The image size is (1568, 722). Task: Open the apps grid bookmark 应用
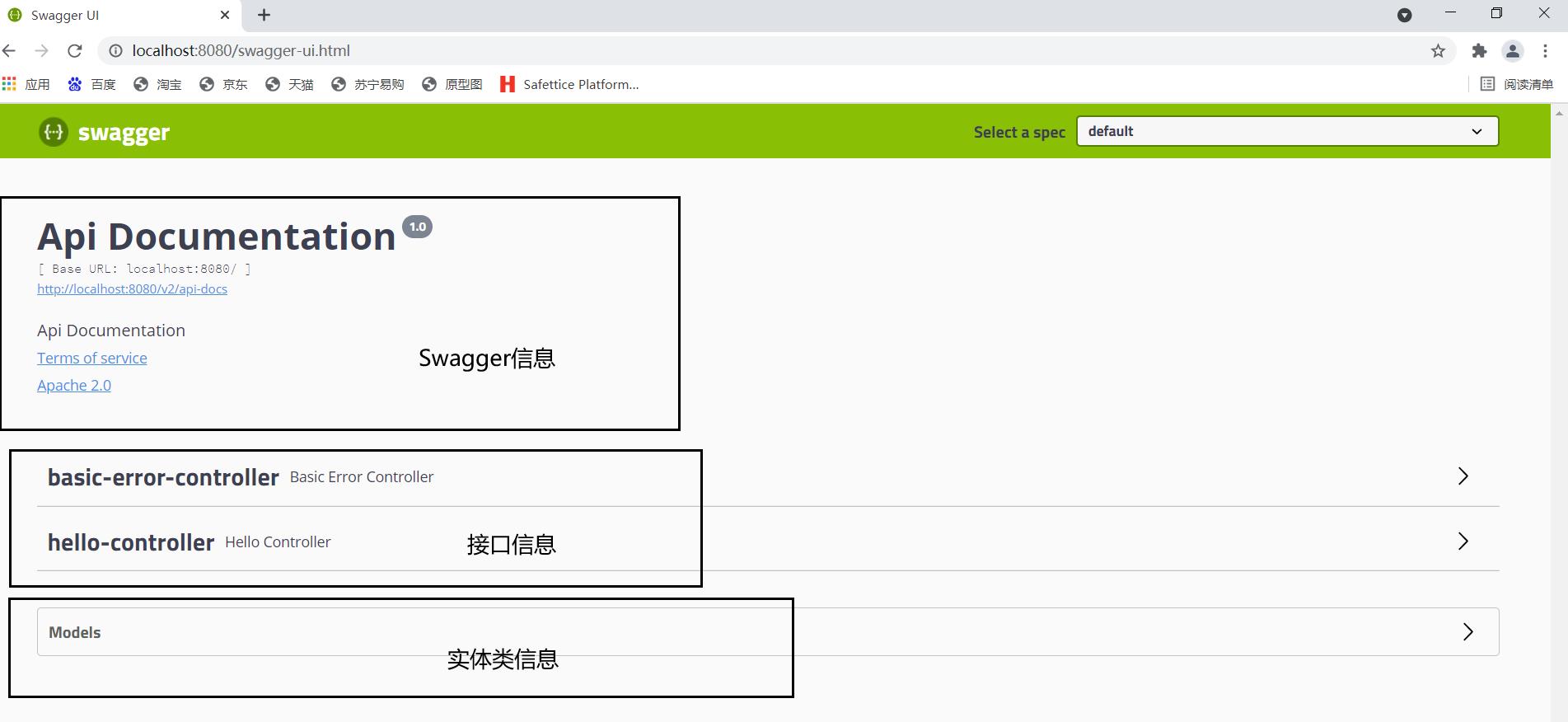[26, 84]
